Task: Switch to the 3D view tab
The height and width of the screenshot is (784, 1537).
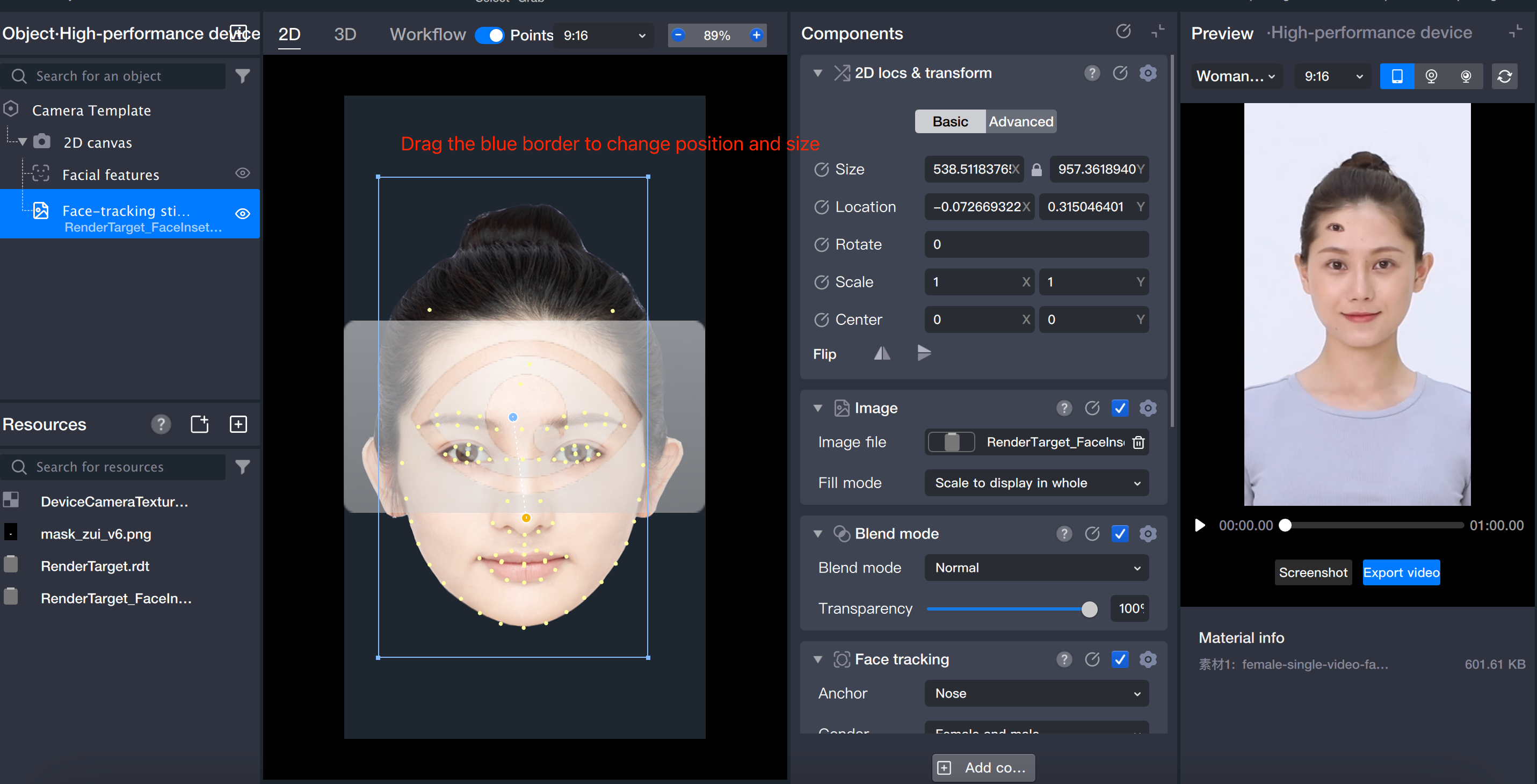Action: click(345, 34)
